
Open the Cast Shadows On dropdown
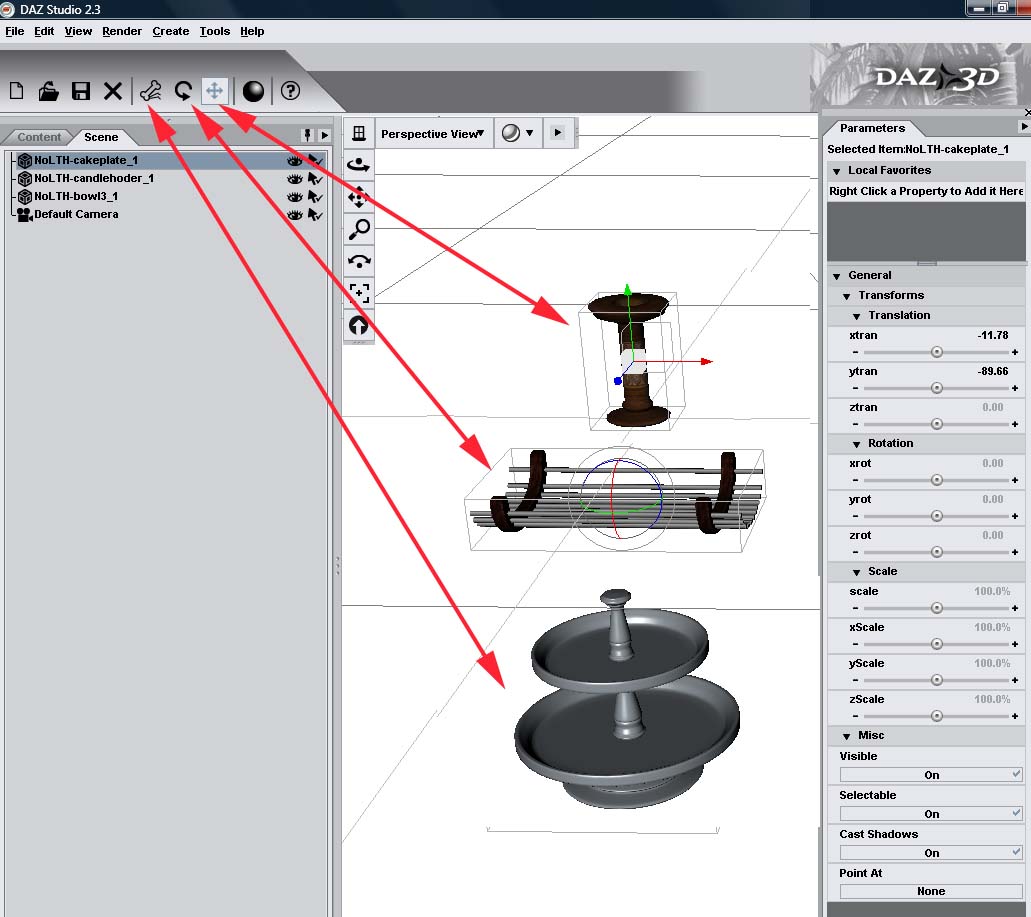(931, 853)
